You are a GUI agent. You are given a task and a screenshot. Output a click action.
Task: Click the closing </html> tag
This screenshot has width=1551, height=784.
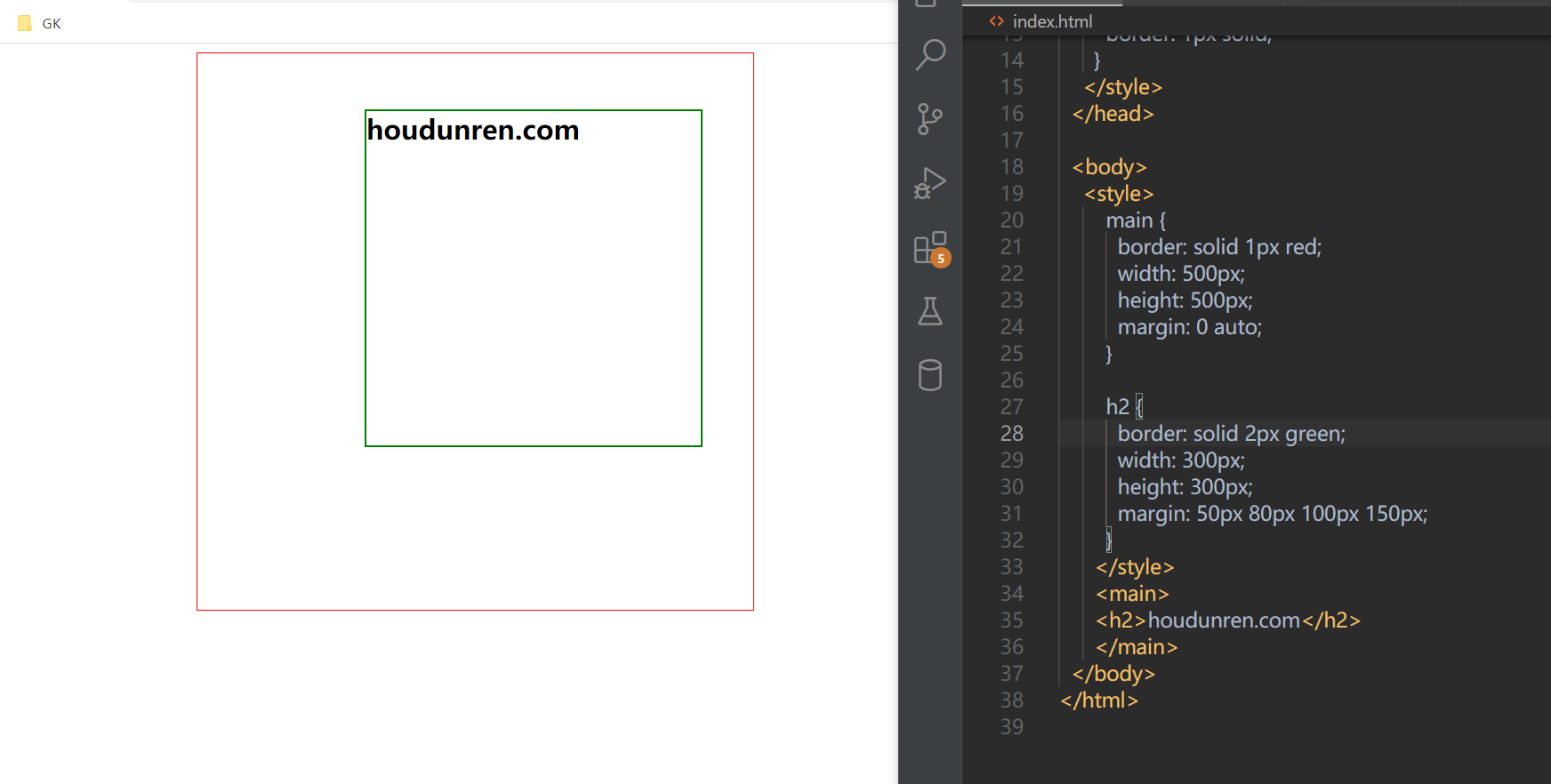pyautogui.click(x=1099, y=700)
